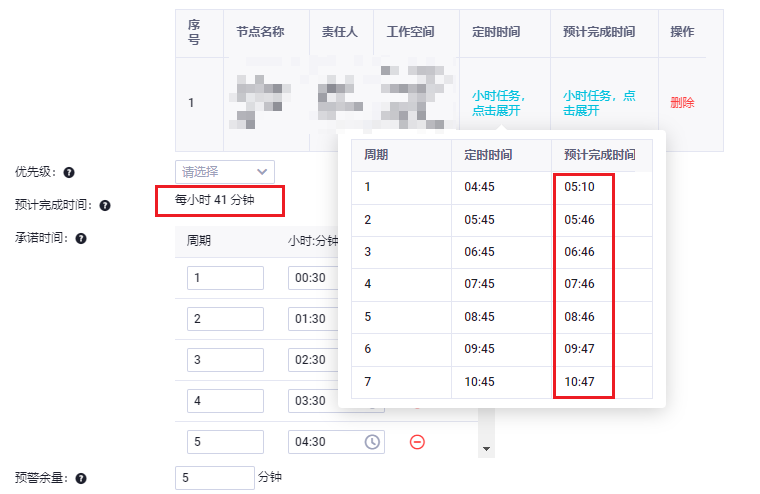Click the 节点名称 column header
This screenshot has height=494, width=760.
click(260, 32)
